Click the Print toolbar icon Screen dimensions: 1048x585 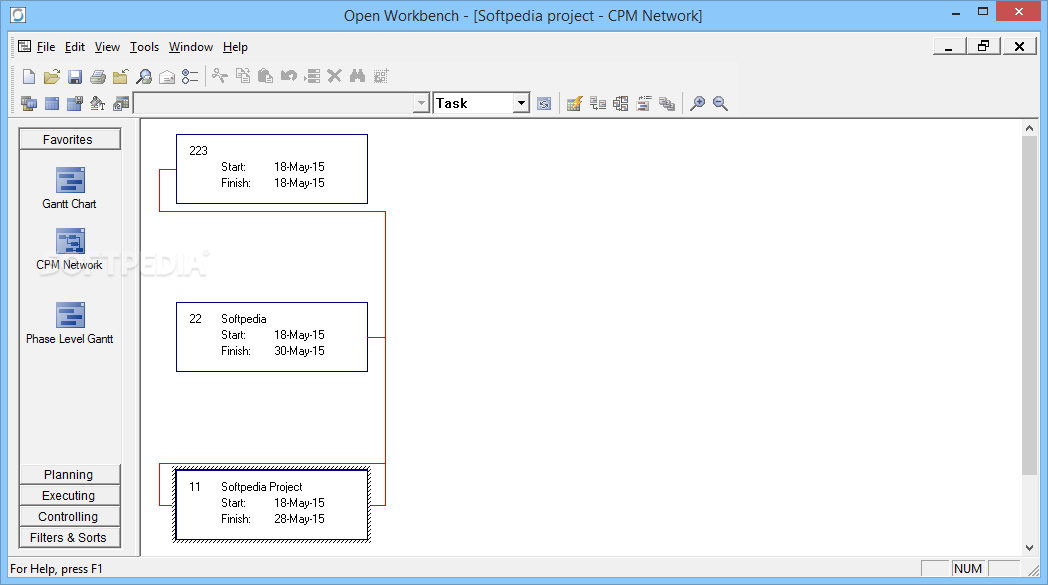click(x=98, y=76)
